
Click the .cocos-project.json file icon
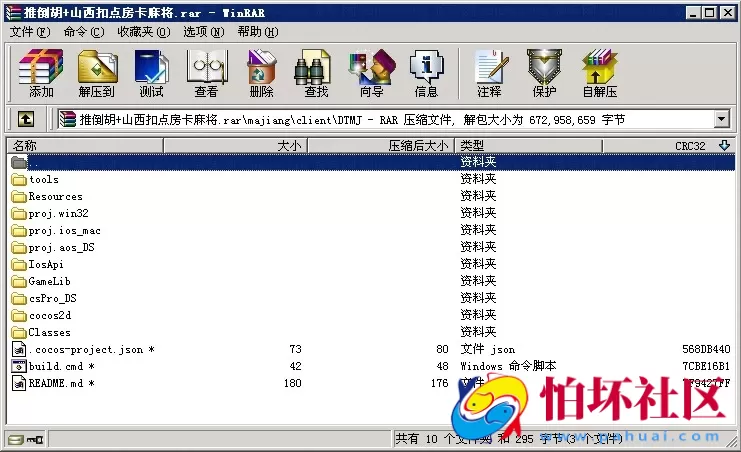point(19,349)
